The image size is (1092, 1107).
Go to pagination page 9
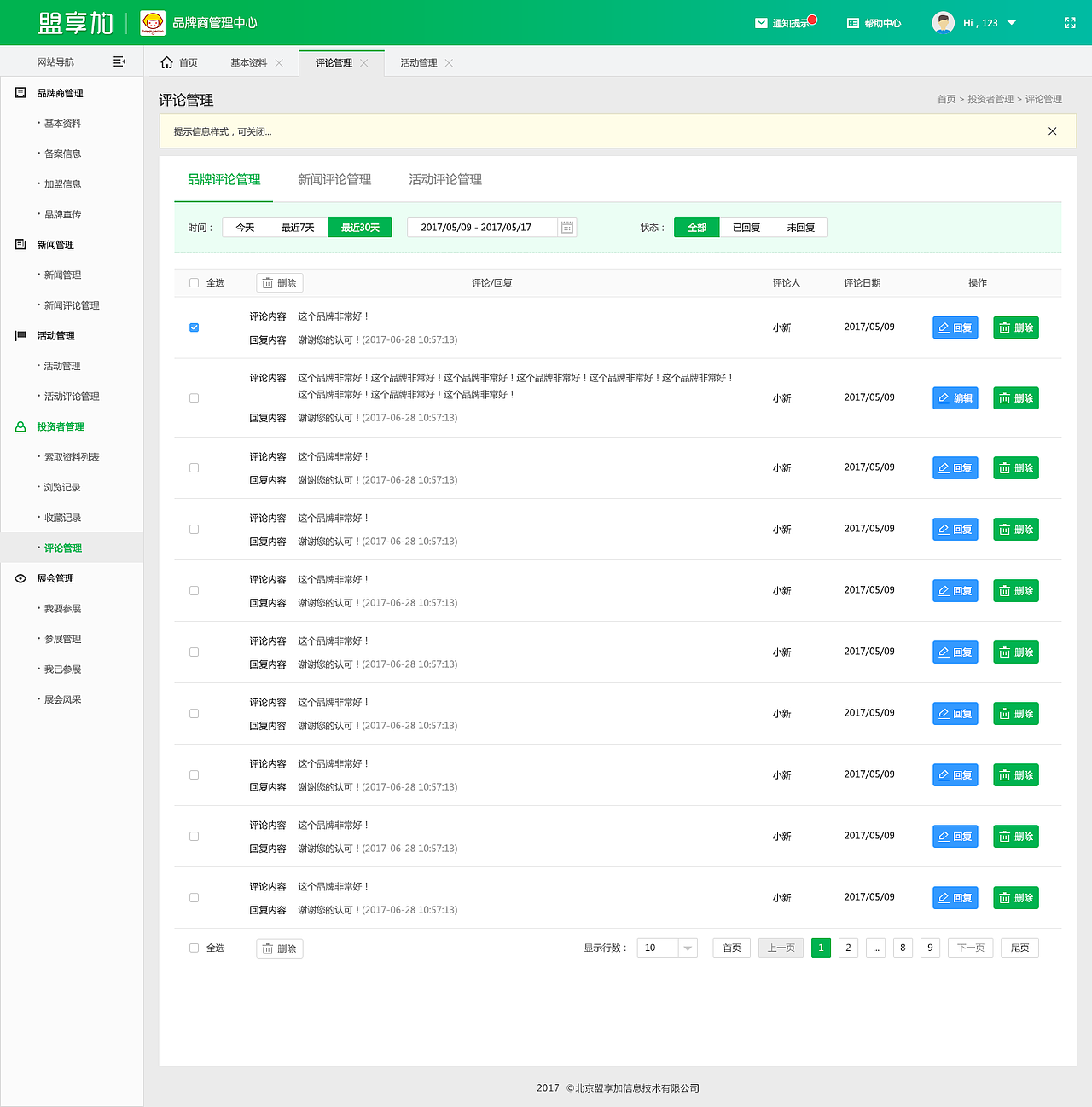(930, 948)
